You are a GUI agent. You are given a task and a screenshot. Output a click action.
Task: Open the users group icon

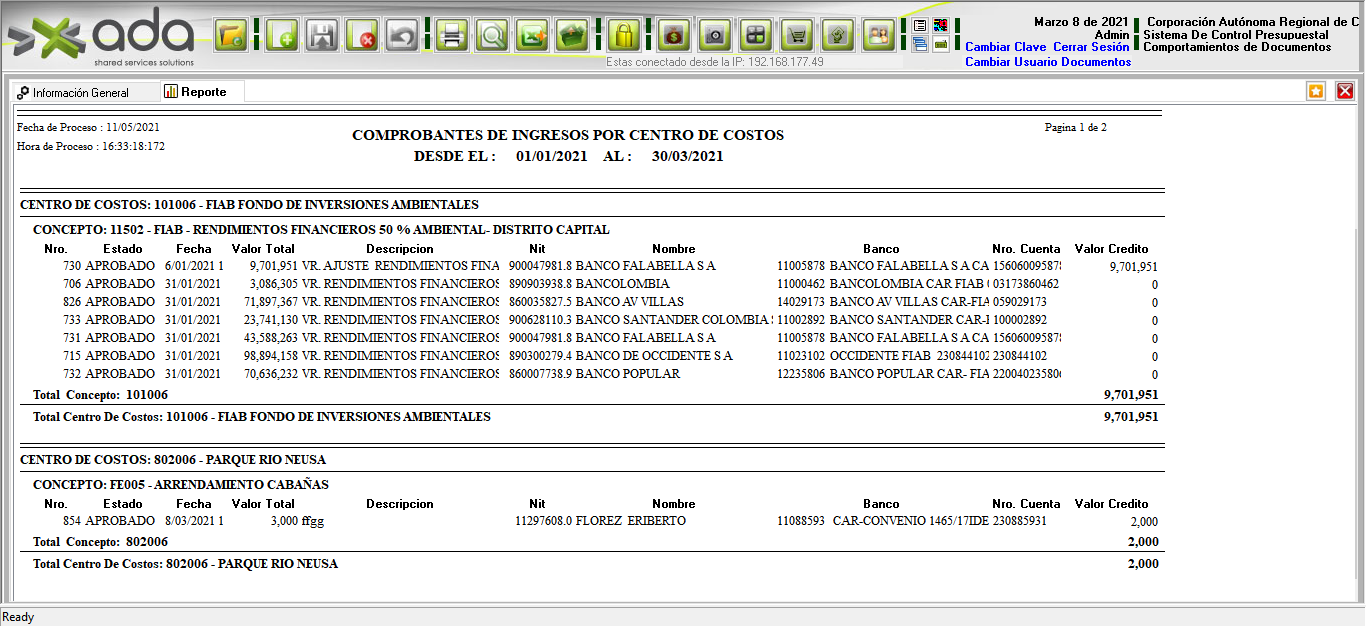pos(878,36)
